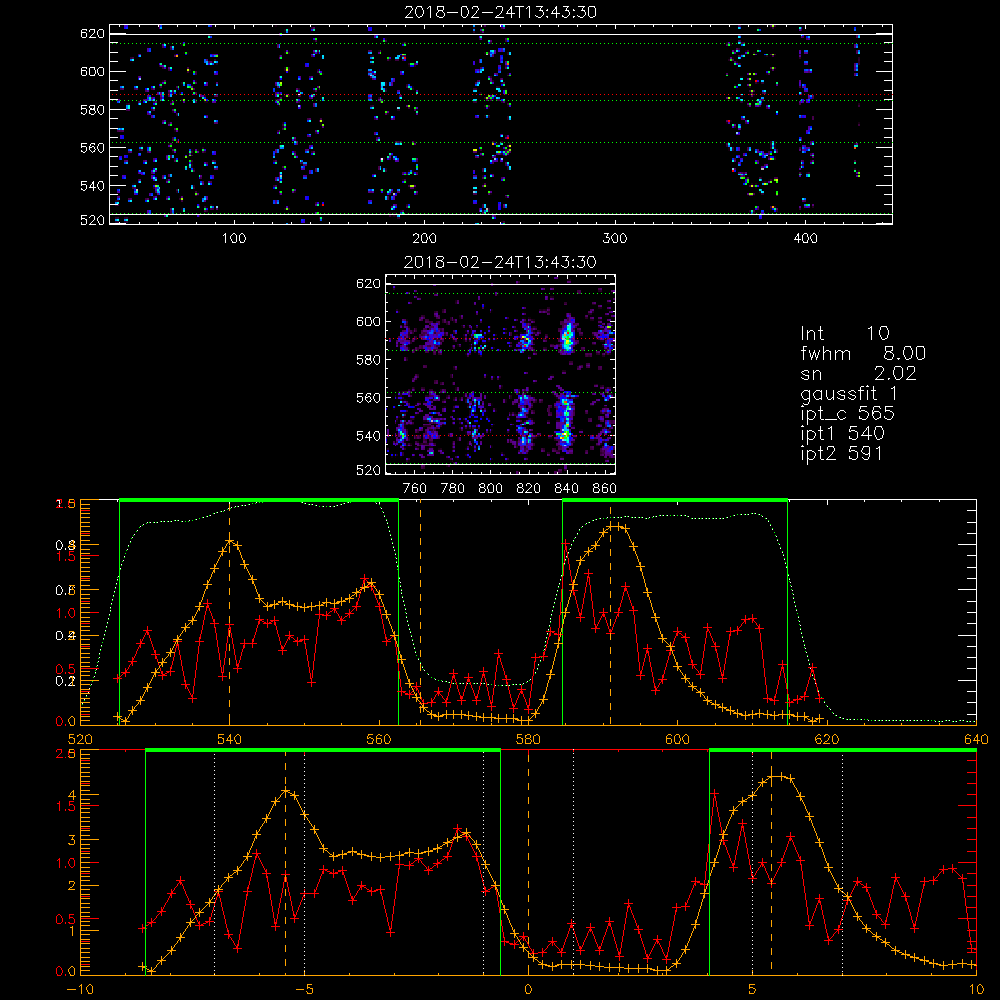Screen dimensions: 1000x1000
Task: Click y-axis label 540 on middle image
Action: (x=368, y=436)
